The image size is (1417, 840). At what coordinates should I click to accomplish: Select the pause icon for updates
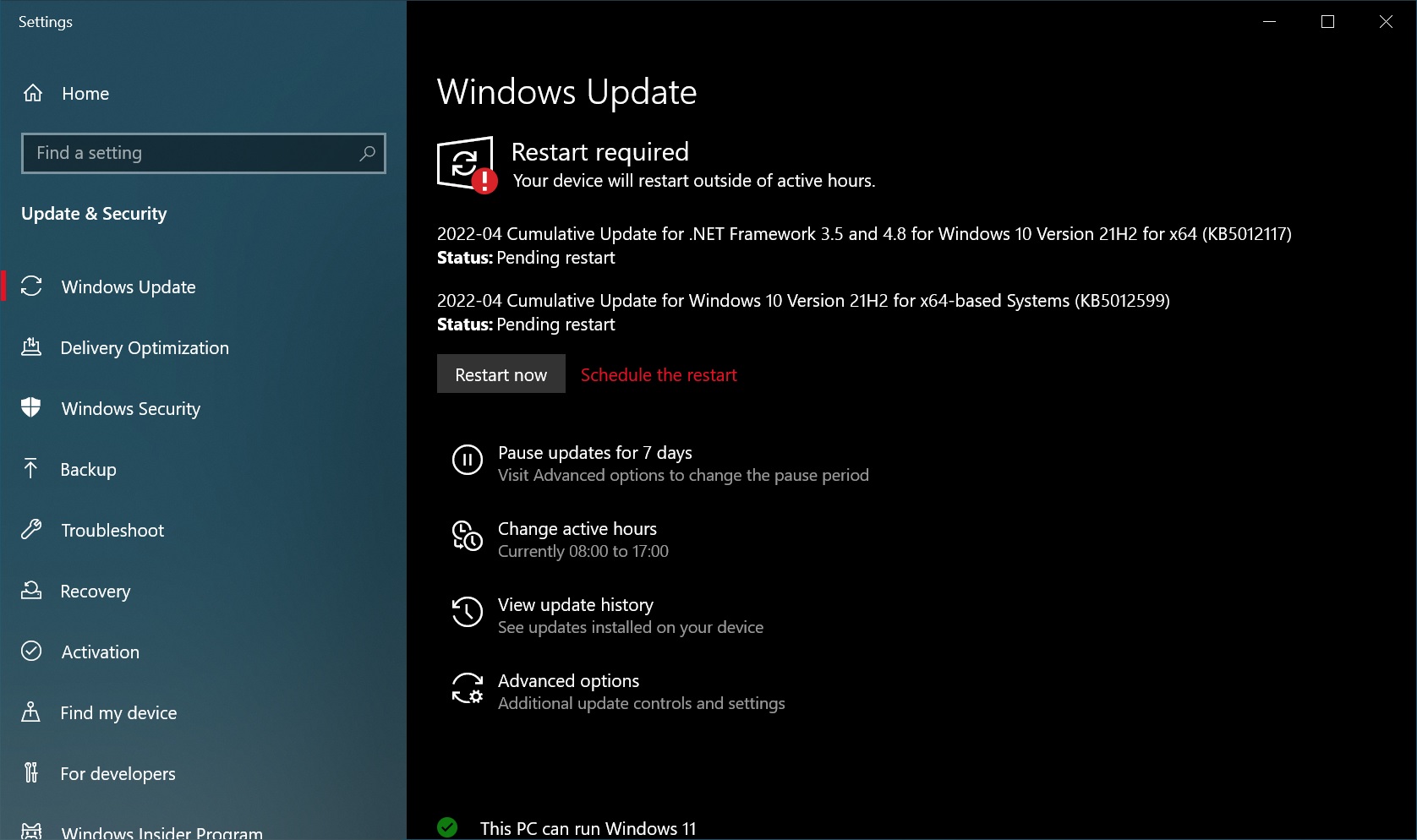(x=467, y=461)
